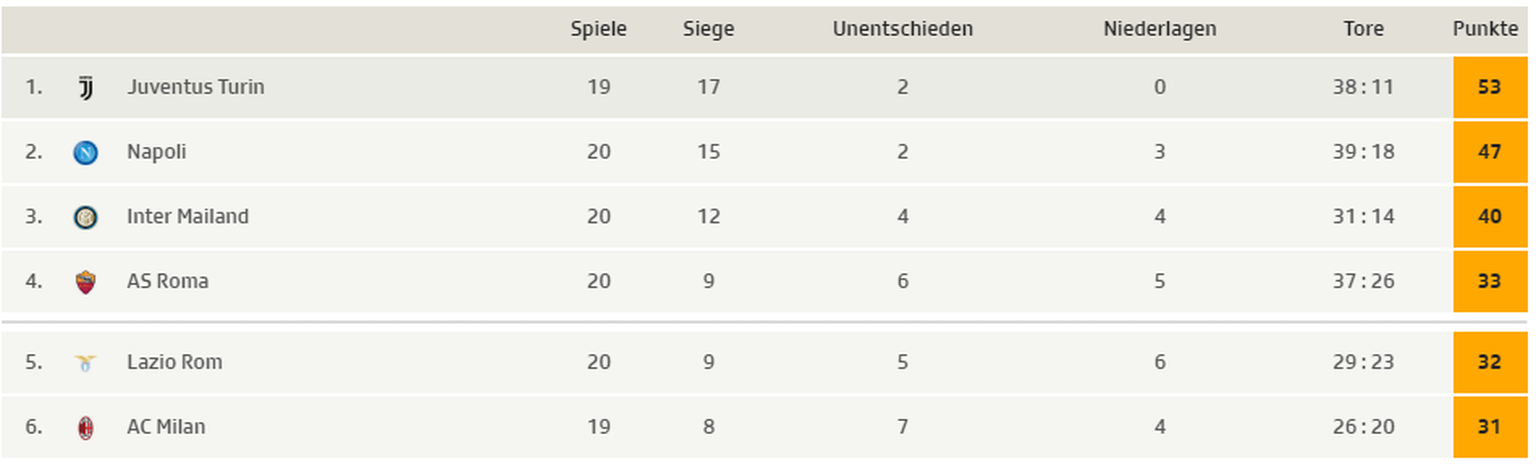Open the AS Roma team page
Image resolution: width=1536 pixels, height=466 pixels.
[167, 281]
